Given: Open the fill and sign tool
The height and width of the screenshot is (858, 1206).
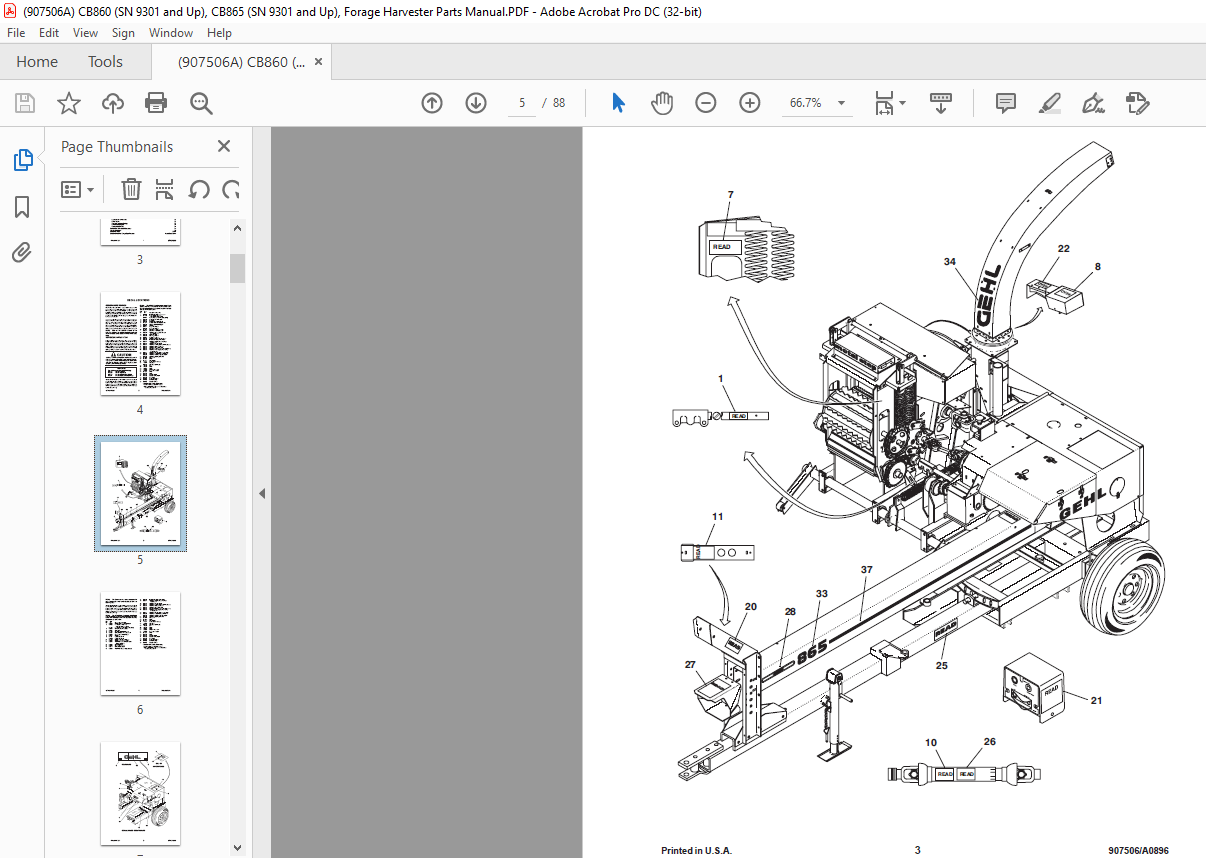Looking at the screenshot, I should coord(1093,103).
